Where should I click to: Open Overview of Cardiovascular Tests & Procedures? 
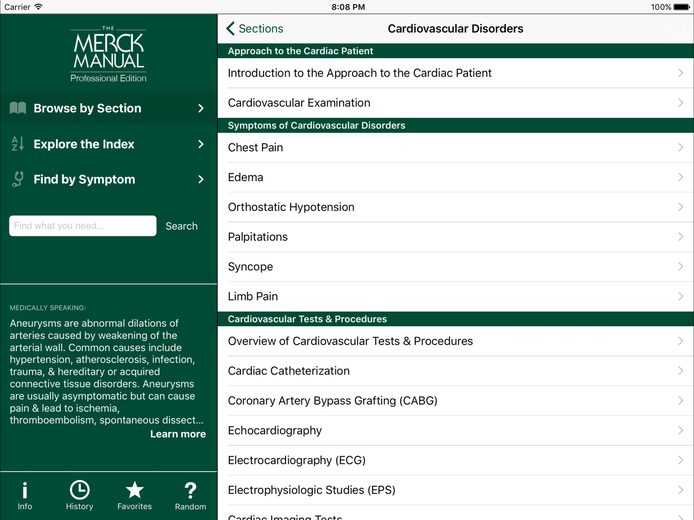point(455,341)
